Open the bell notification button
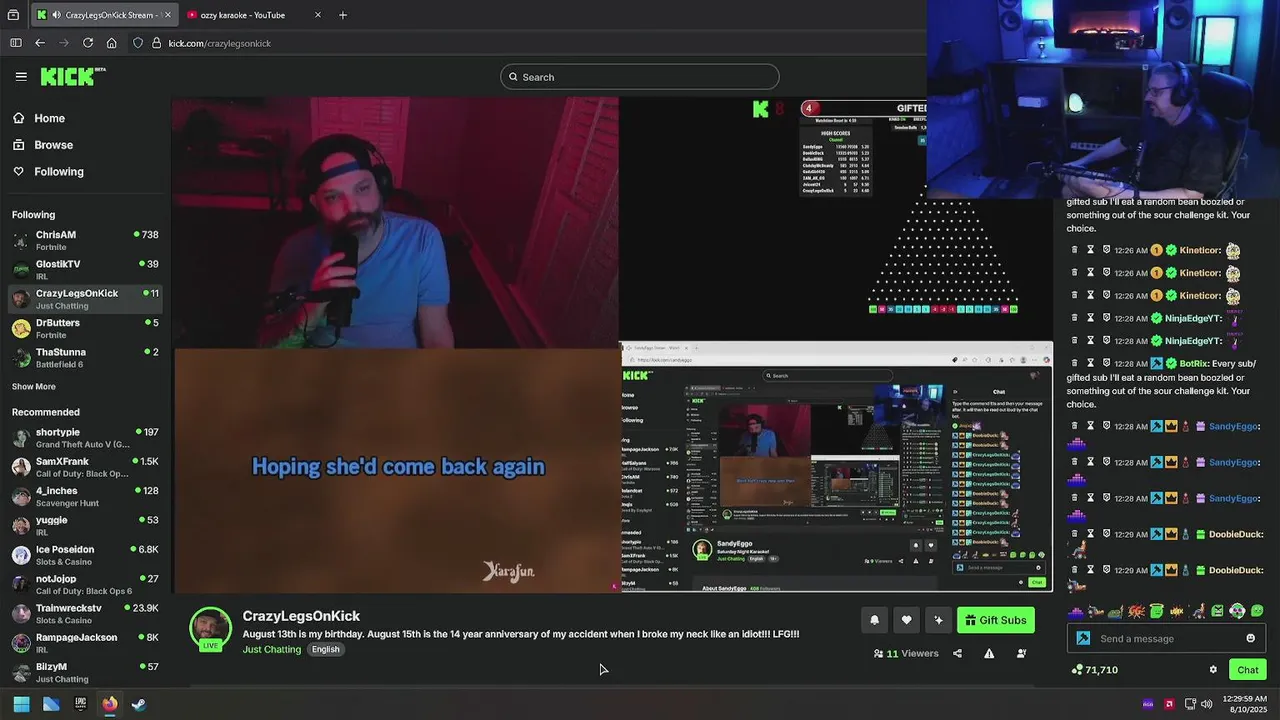This screenshot has width=1280, height=720. coord(874,620)
